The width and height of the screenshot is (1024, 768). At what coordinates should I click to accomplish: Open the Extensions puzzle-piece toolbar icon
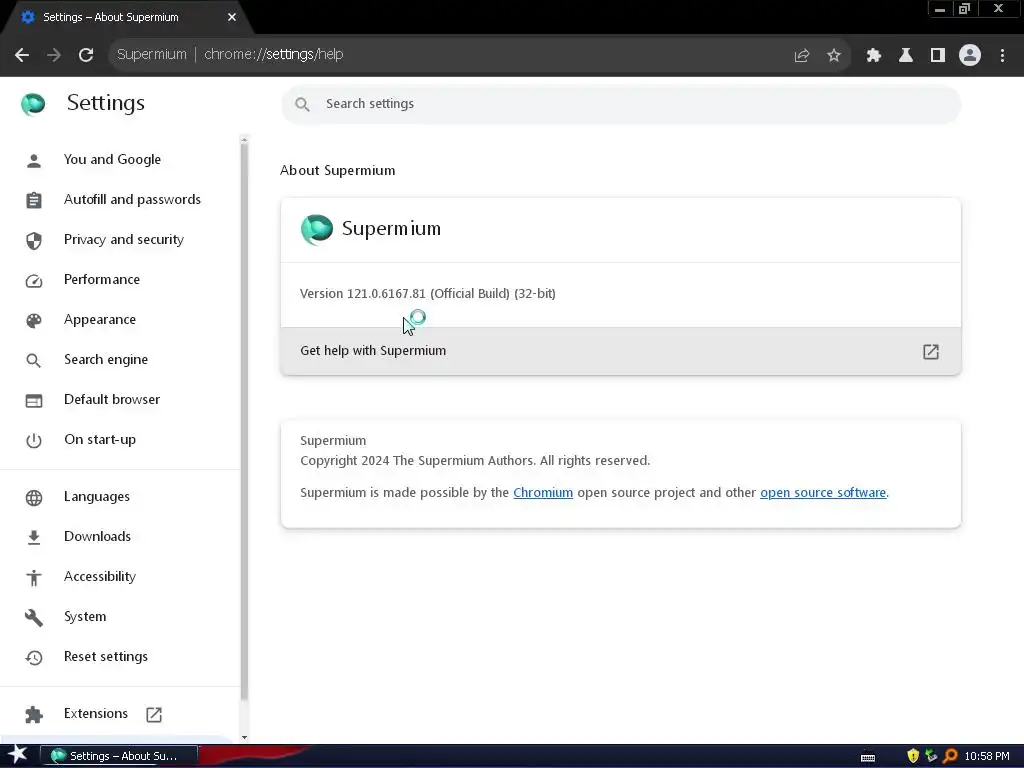(x=873, y=56)
